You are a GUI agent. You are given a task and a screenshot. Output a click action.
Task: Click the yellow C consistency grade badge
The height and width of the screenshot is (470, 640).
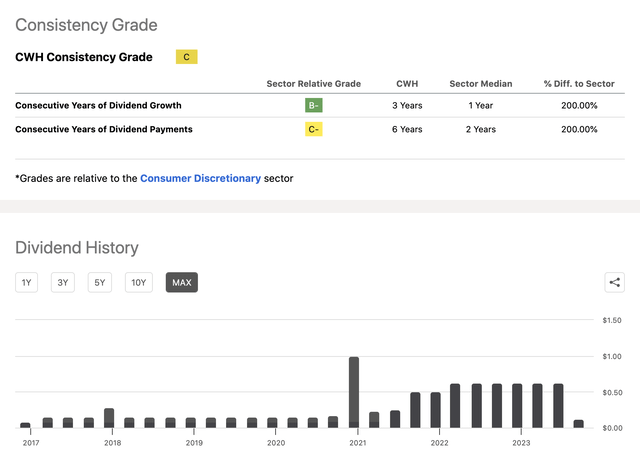pos(187,57)
